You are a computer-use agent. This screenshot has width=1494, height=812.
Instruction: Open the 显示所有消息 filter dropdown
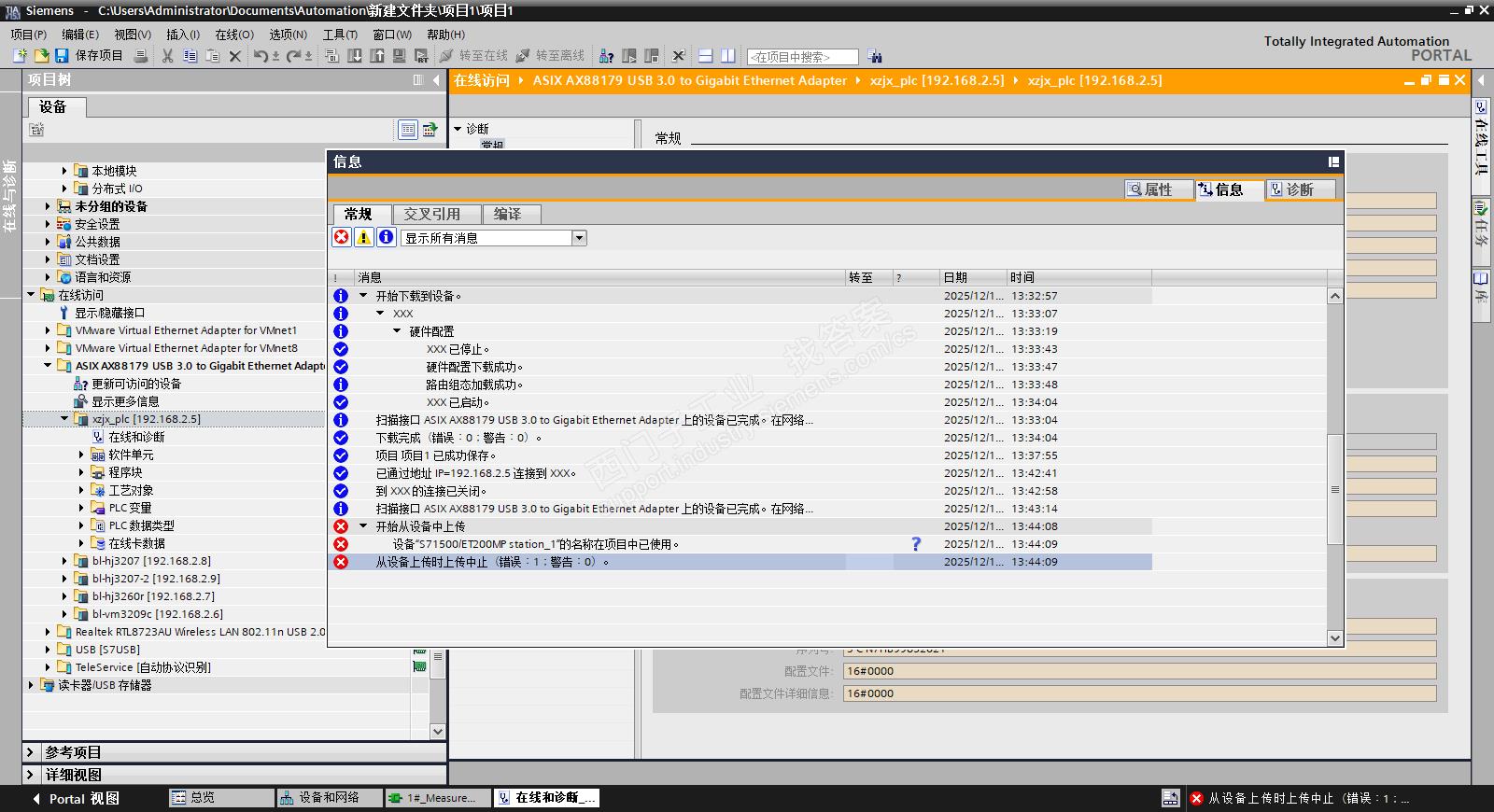click(579, 238)
